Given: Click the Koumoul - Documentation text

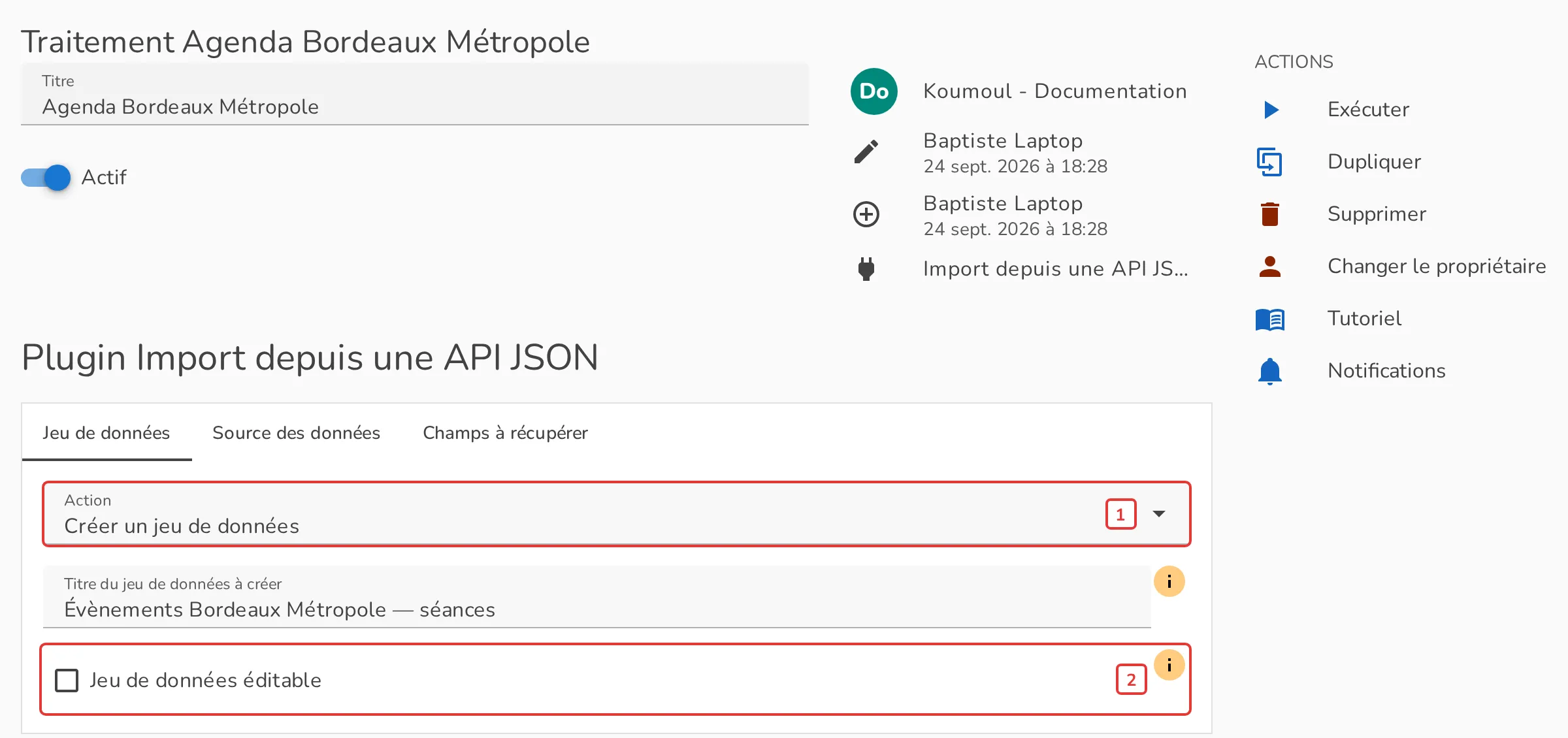Looking at the screenshot, I should coord(1055,91).
